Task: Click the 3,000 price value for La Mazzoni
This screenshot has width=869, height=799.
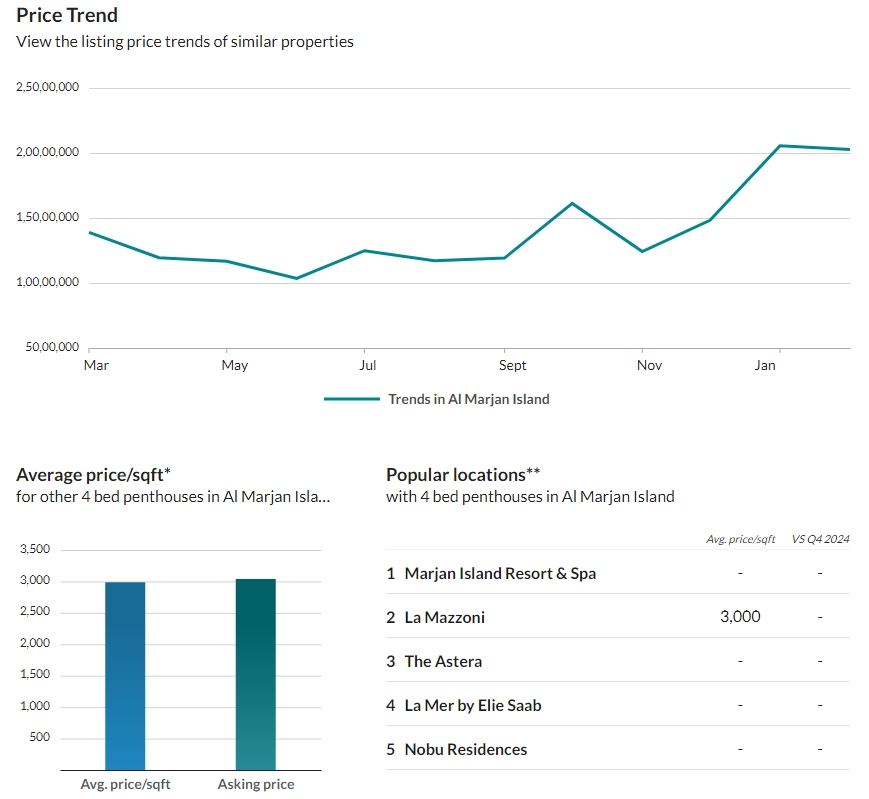Action: click(740, 616)
